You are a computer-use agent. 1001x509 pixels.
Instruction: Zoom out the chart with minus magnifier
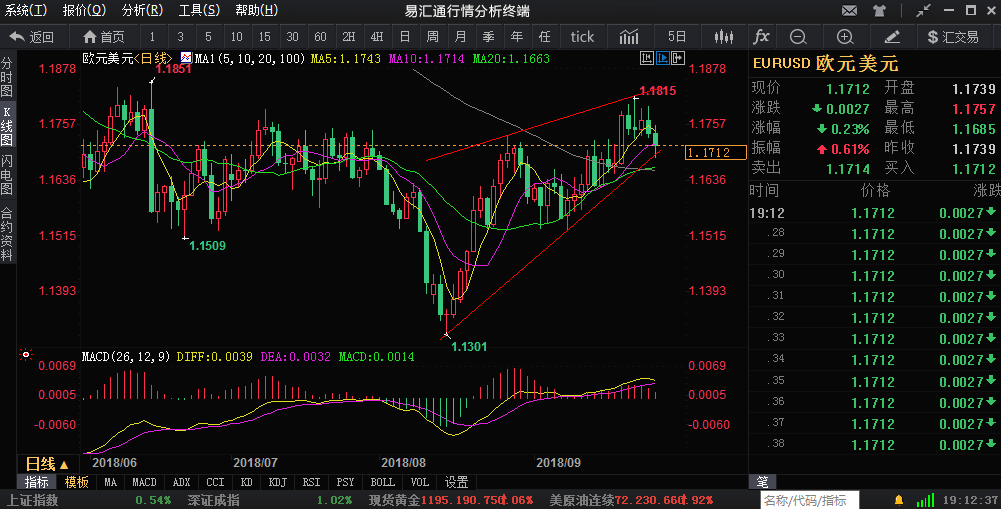[798, 37]
